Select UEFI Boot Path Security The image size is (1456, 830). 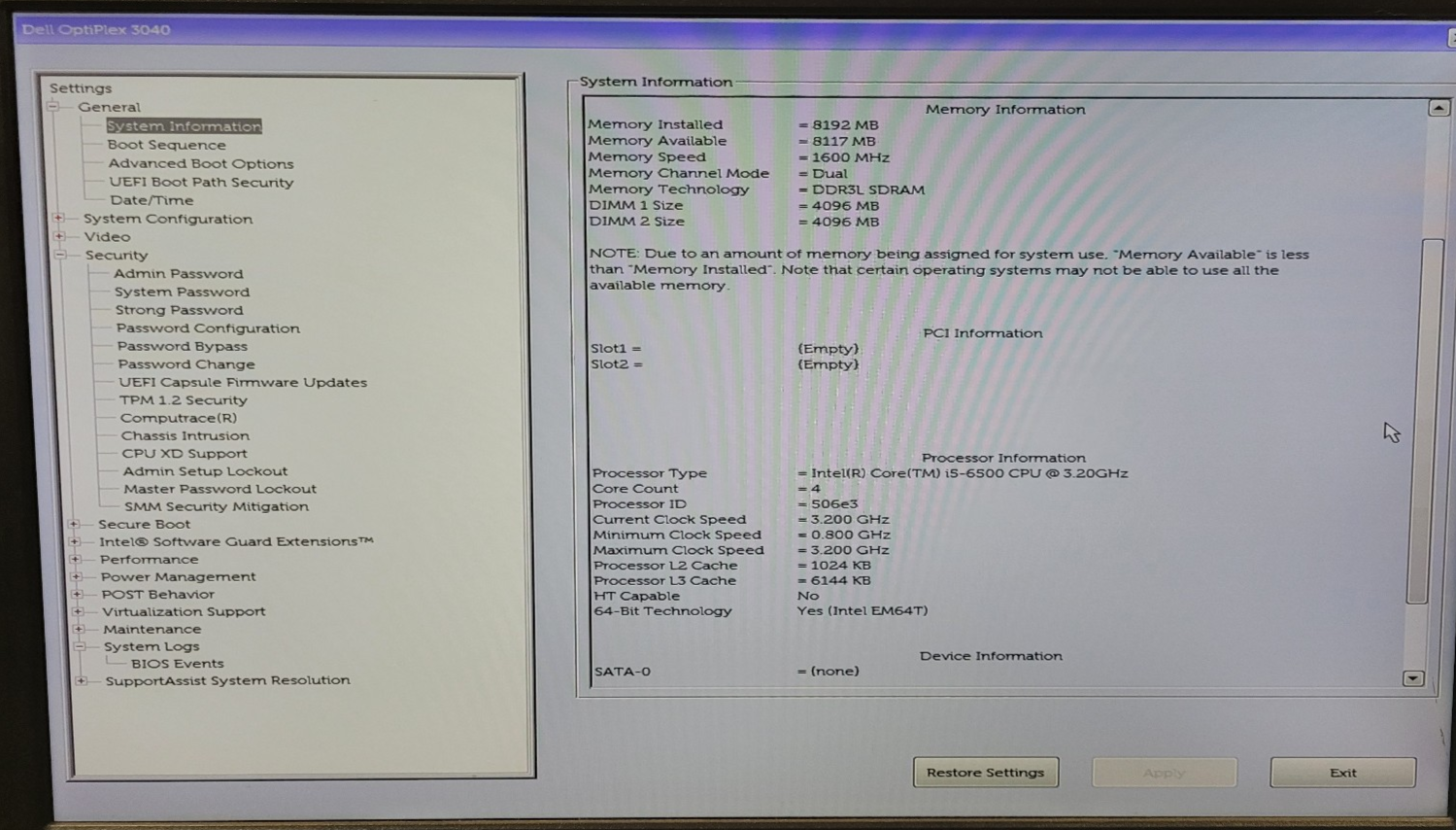click(x=201, y=182)
